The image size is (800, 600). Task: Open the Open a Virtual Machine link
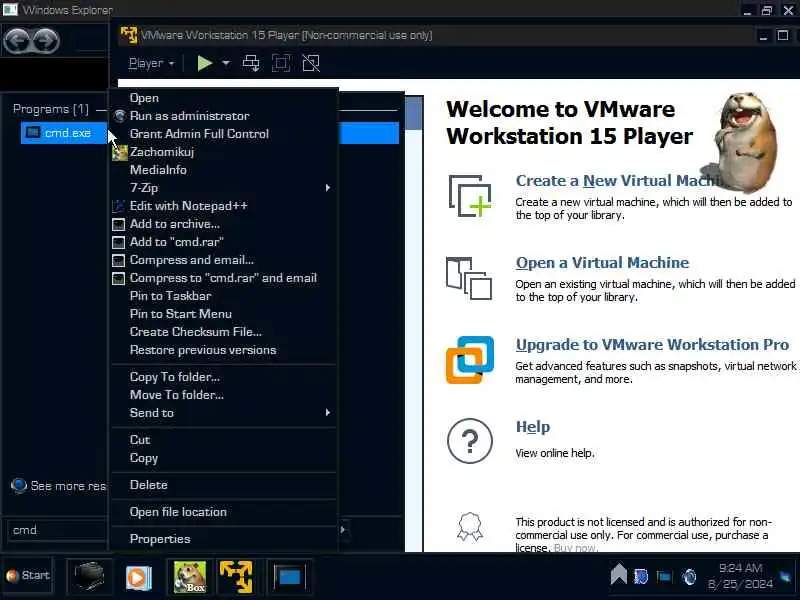[x=602, y=263]
